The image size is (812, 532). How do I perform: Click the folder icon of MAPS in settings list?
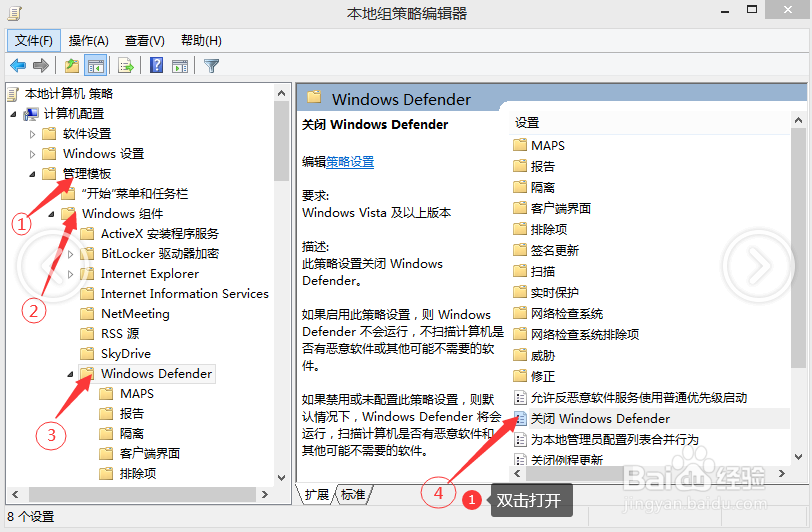coord(520,145)
